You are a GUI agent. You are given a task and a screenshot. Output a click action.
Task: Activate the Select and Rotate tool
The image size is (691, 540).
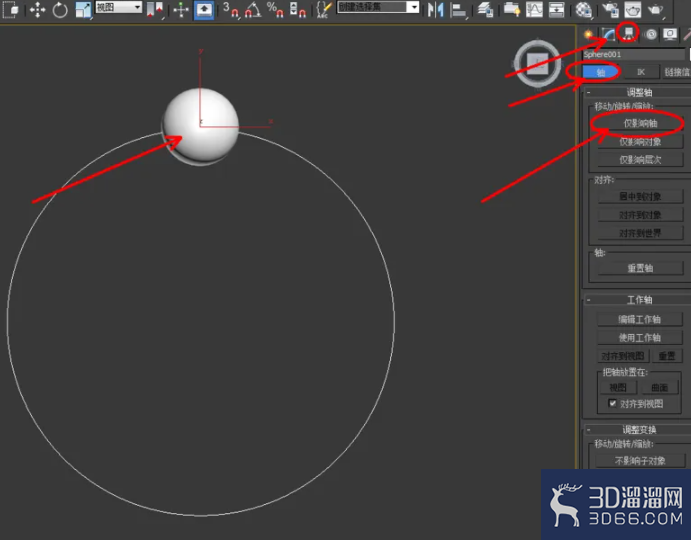coord(60,9)
